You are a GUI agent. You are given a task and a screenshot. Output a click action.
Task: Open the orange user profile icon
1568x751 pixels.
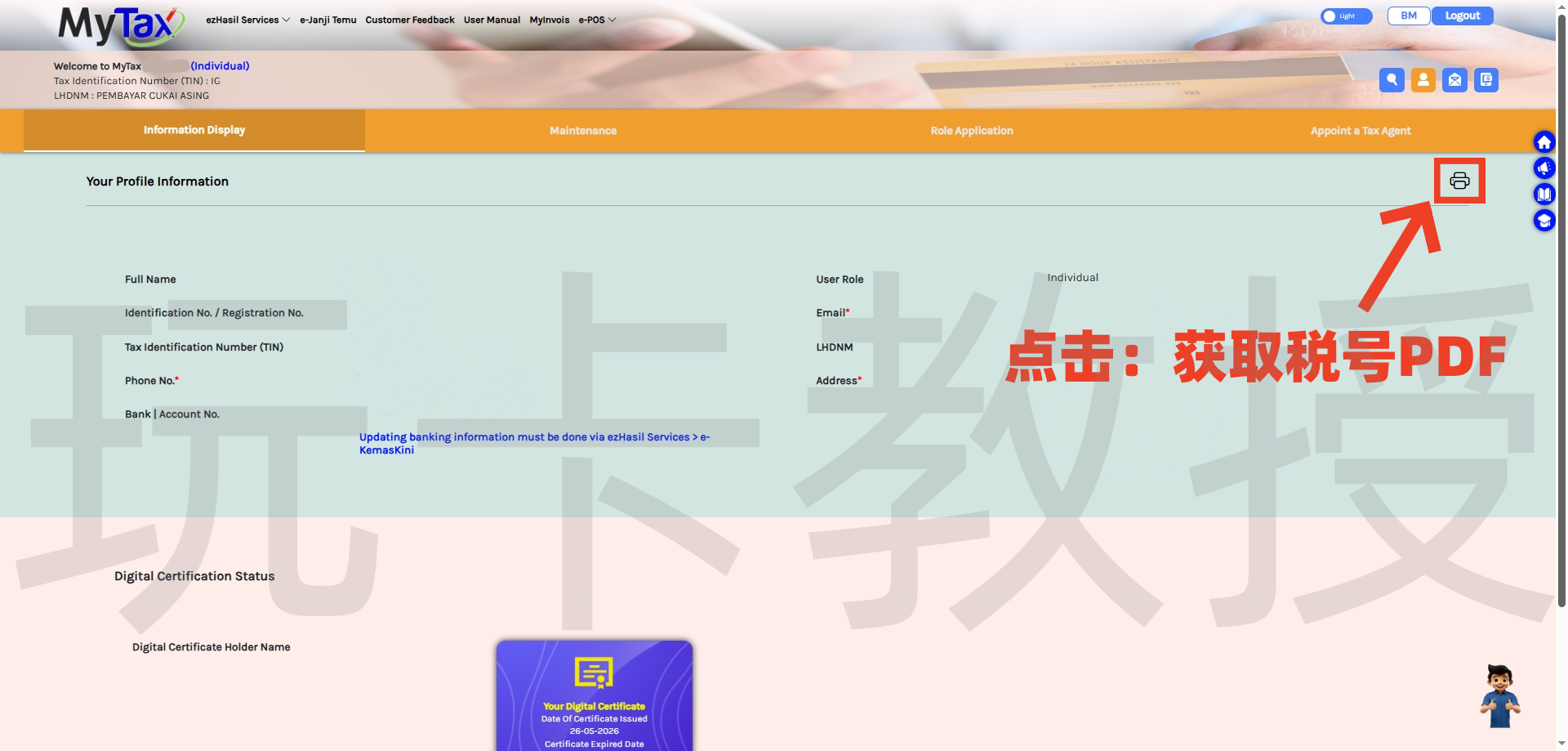pos(1423,79)
